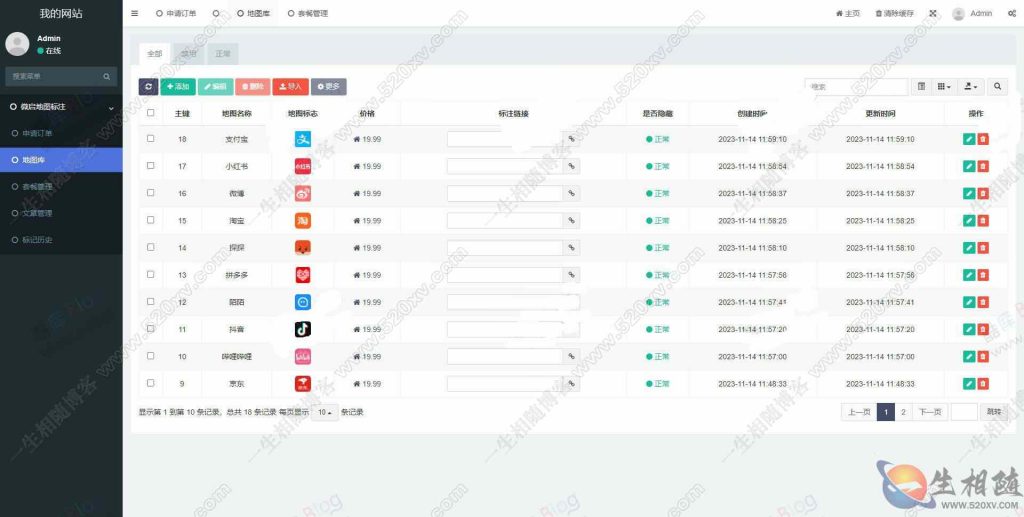Image resolution: width=1024 pixels, height=517 pixels.
Task: Open 文章管理 in the sidebar
Action: (61, 213)
